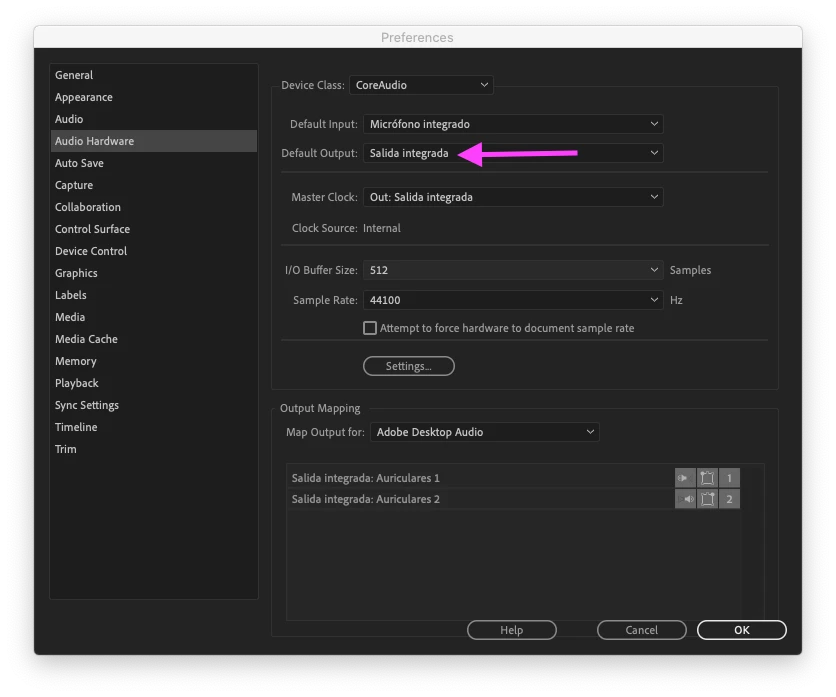Open the Map Output for dropdown
This screenshot has width=836, height=697.
485,432
